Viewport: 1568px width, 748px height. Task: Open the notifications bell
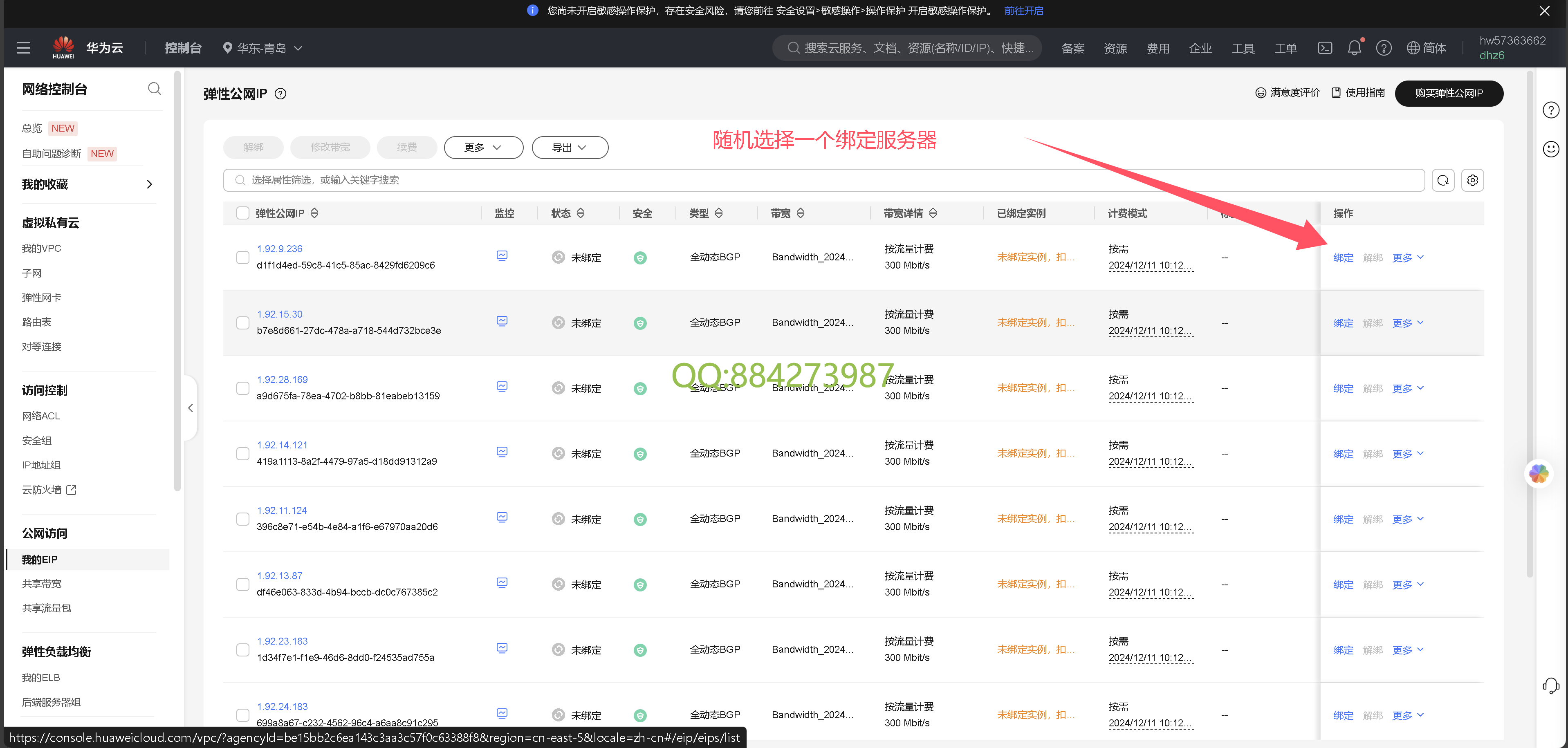1354,47
